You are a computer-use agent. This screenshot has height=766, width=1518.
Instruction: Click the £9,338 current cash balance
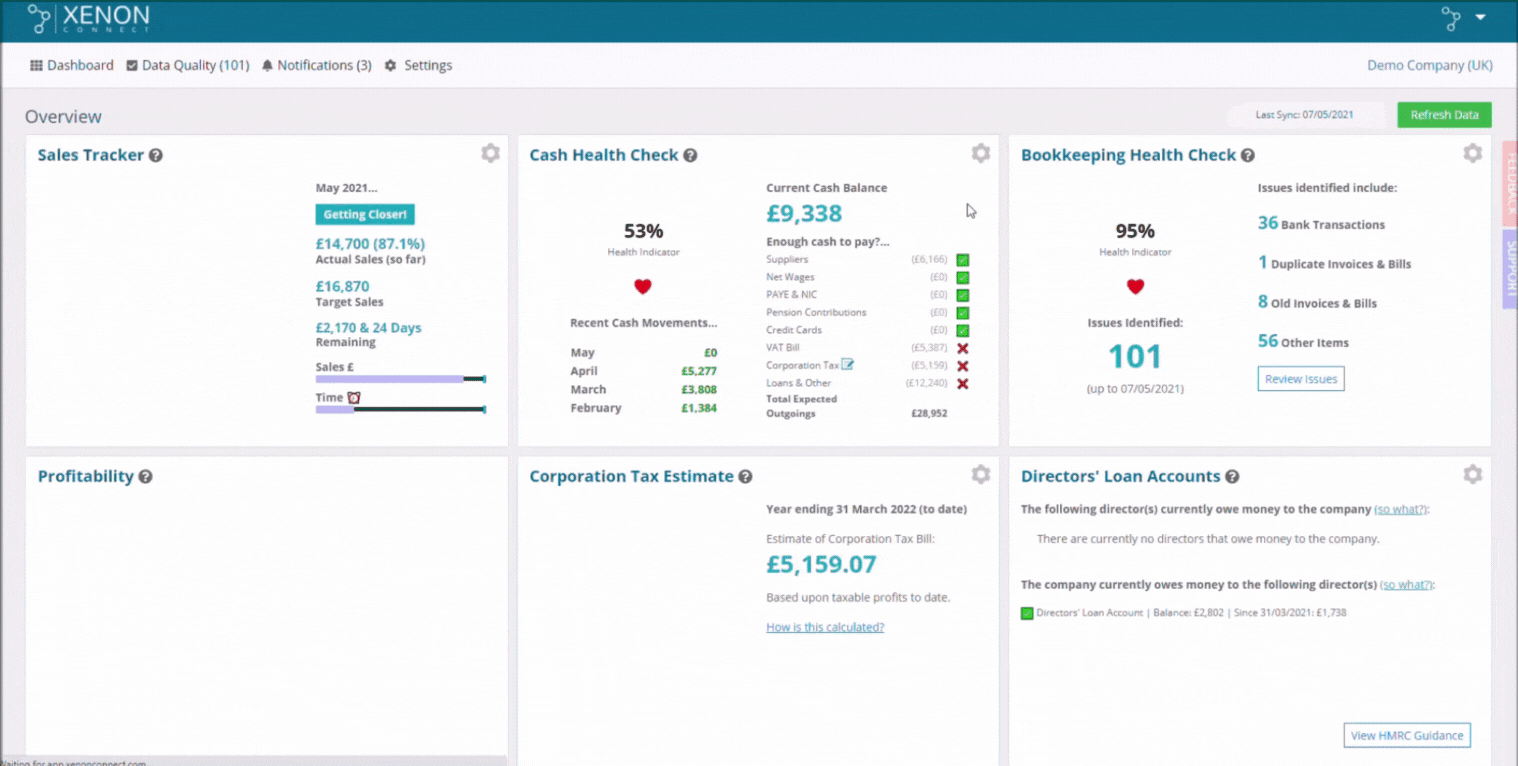point(804,213)
